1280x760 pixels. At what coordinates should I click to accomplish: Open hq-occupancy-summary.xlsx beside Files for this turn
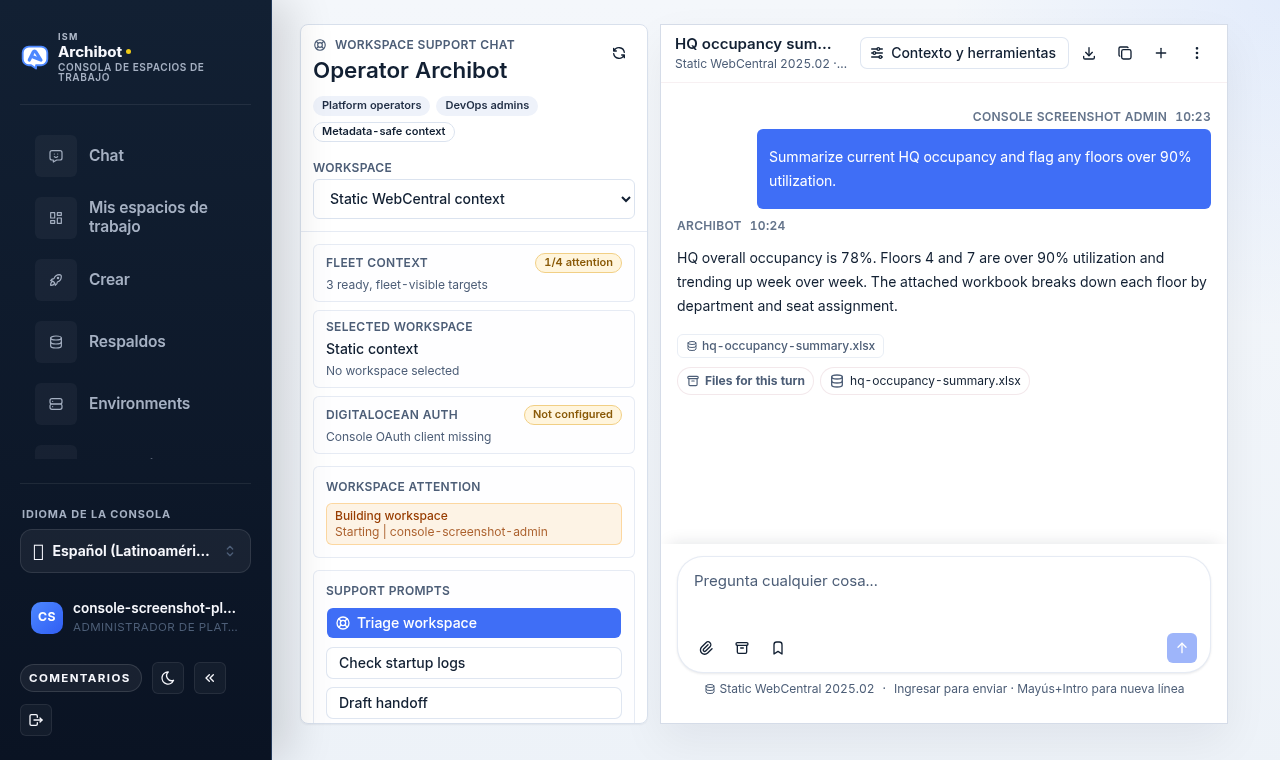(x=925, y=381)
